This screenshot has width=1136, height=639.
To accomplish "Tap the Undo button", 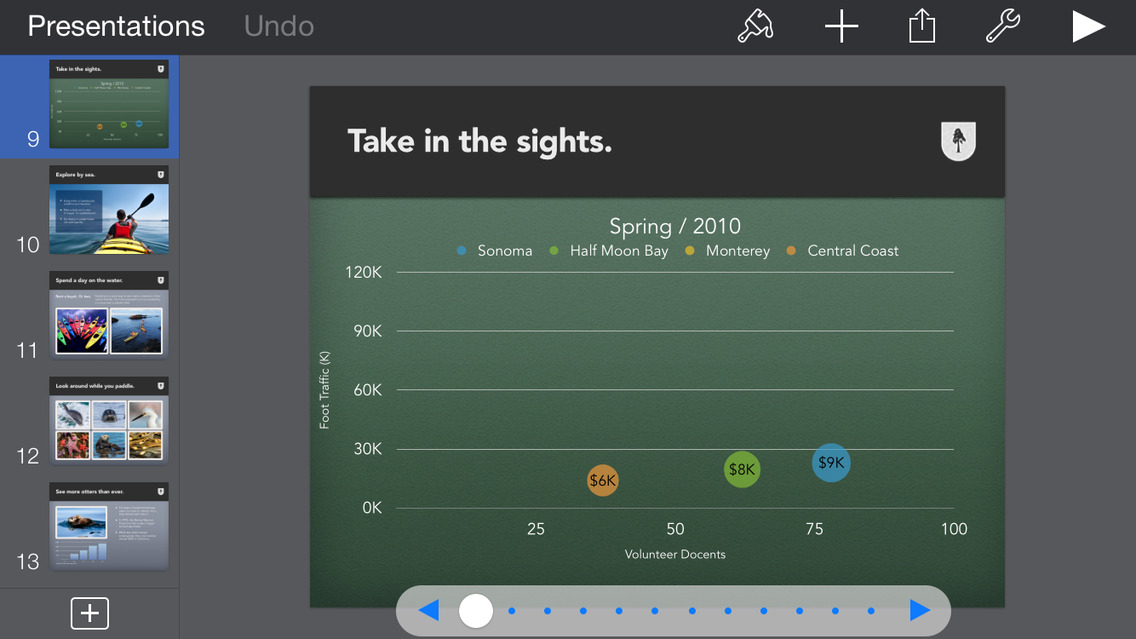I will tap(279, 26).
